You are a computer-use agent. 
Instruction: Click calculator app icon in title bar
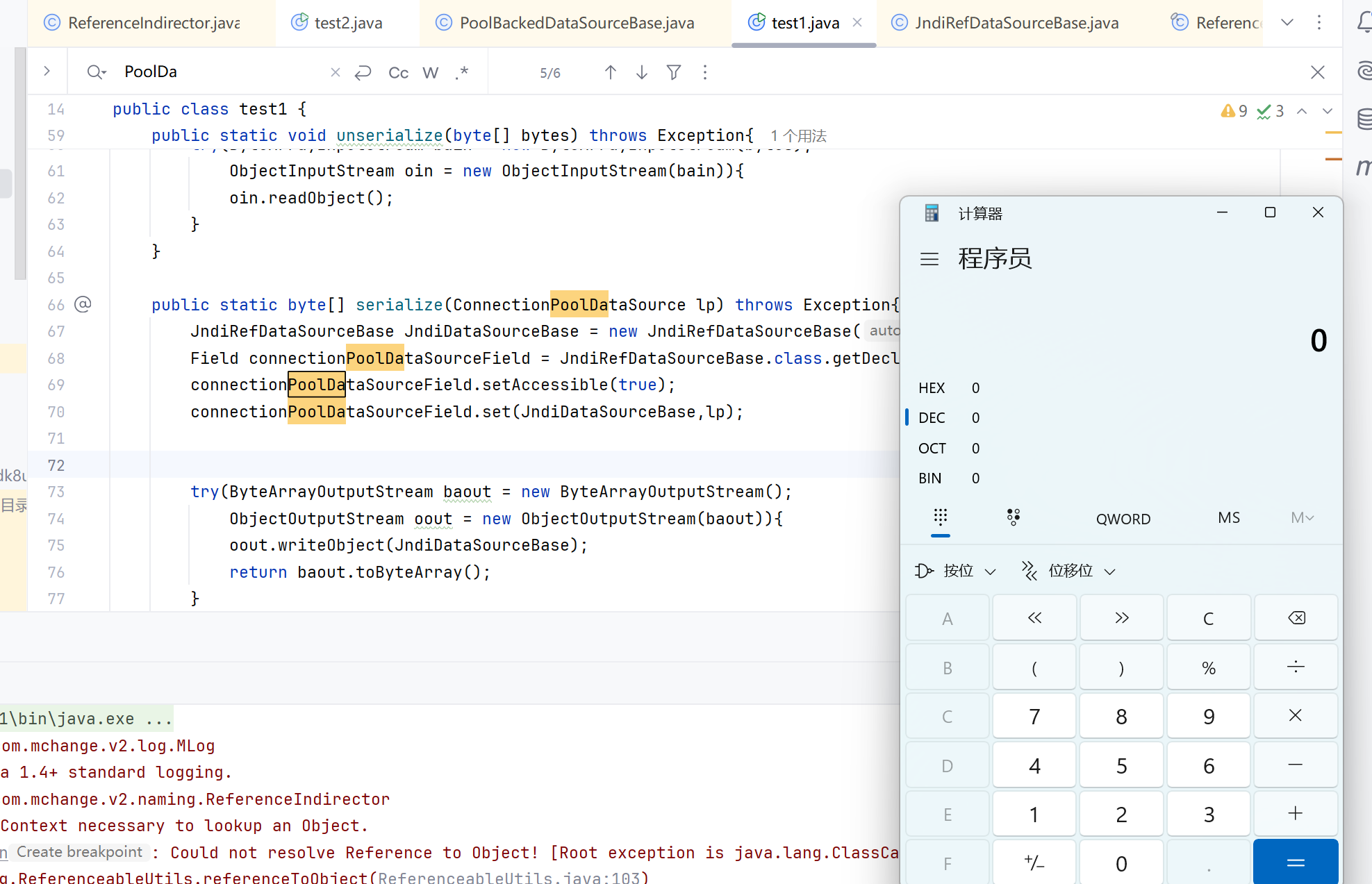(x=932, y=212)
